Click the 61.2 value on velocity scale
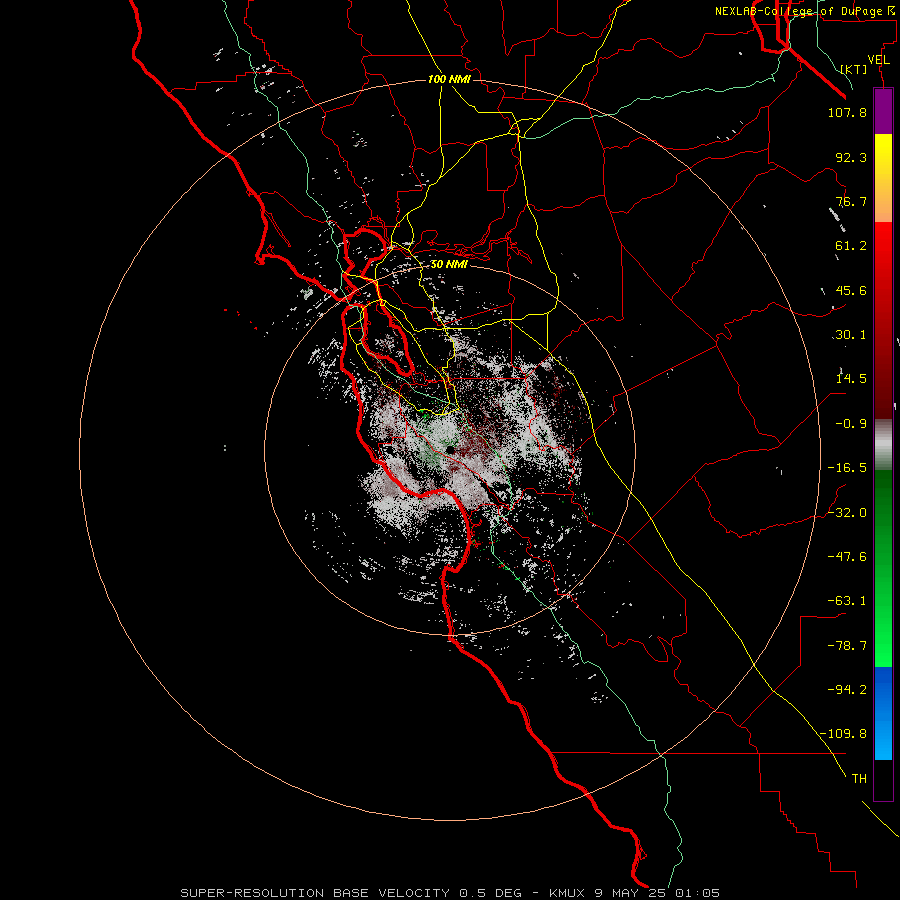Image resolution: width=900 pixels, height=900 pixels. coord(851,246)
